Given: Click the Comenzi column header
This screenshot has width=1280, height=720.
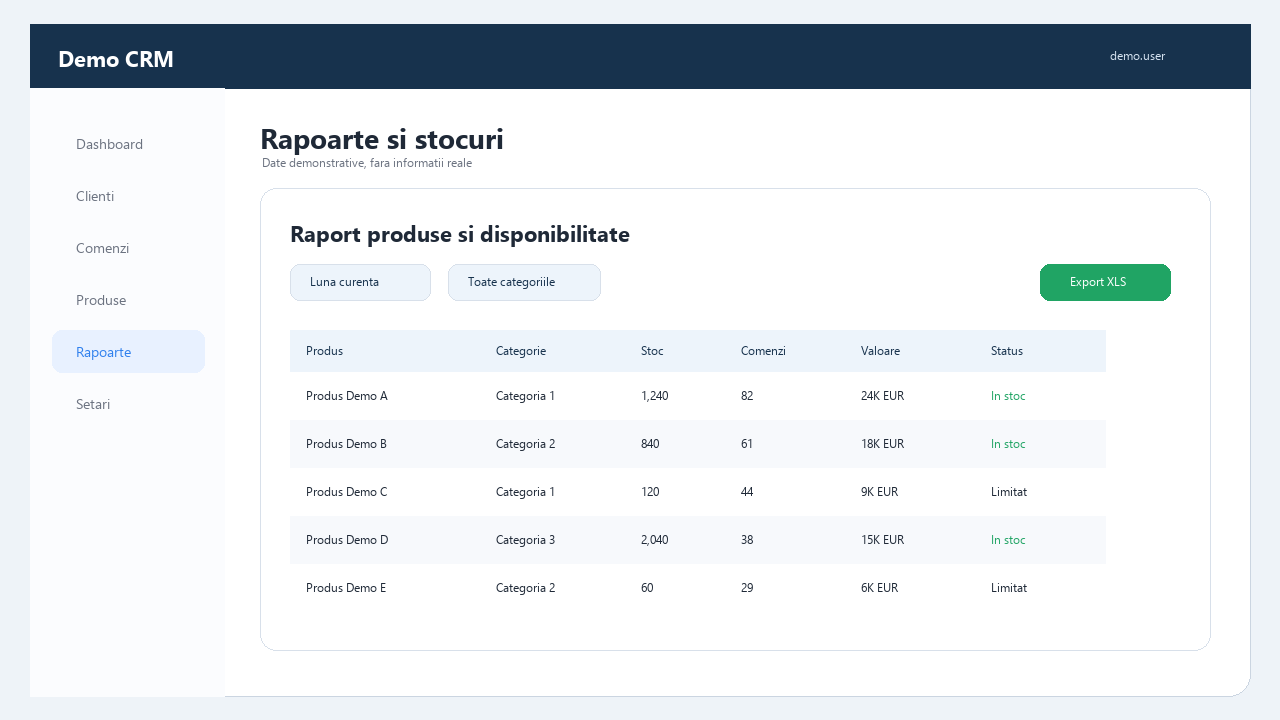Looking at the screenshot, I should point(763,351).
